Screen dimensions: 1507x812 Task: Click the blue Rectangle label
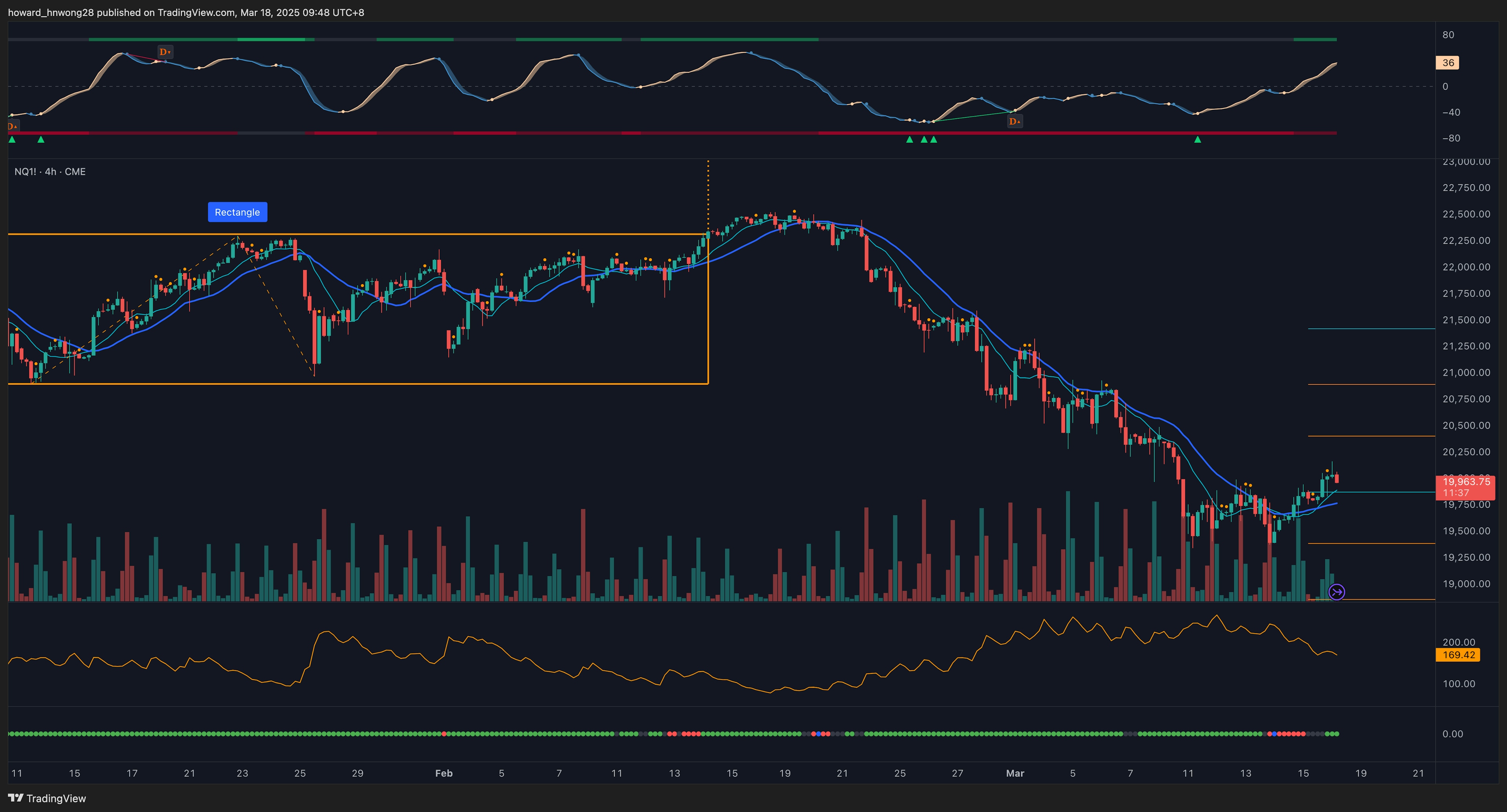237,212
